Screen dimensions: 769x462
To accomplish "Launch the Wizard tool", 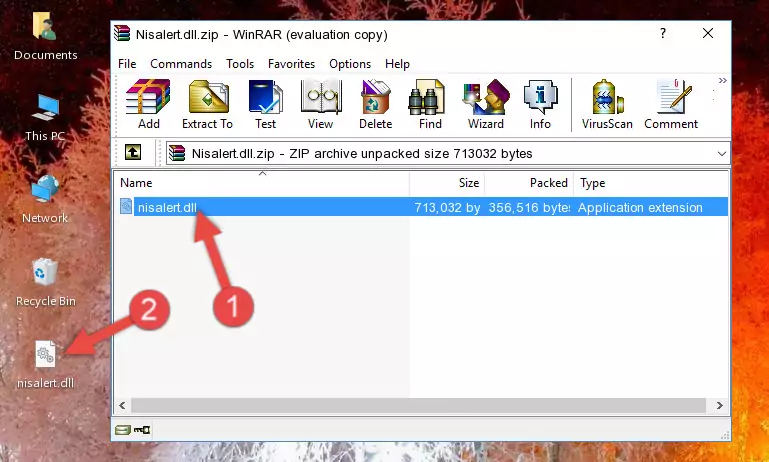I will (486, 104).
